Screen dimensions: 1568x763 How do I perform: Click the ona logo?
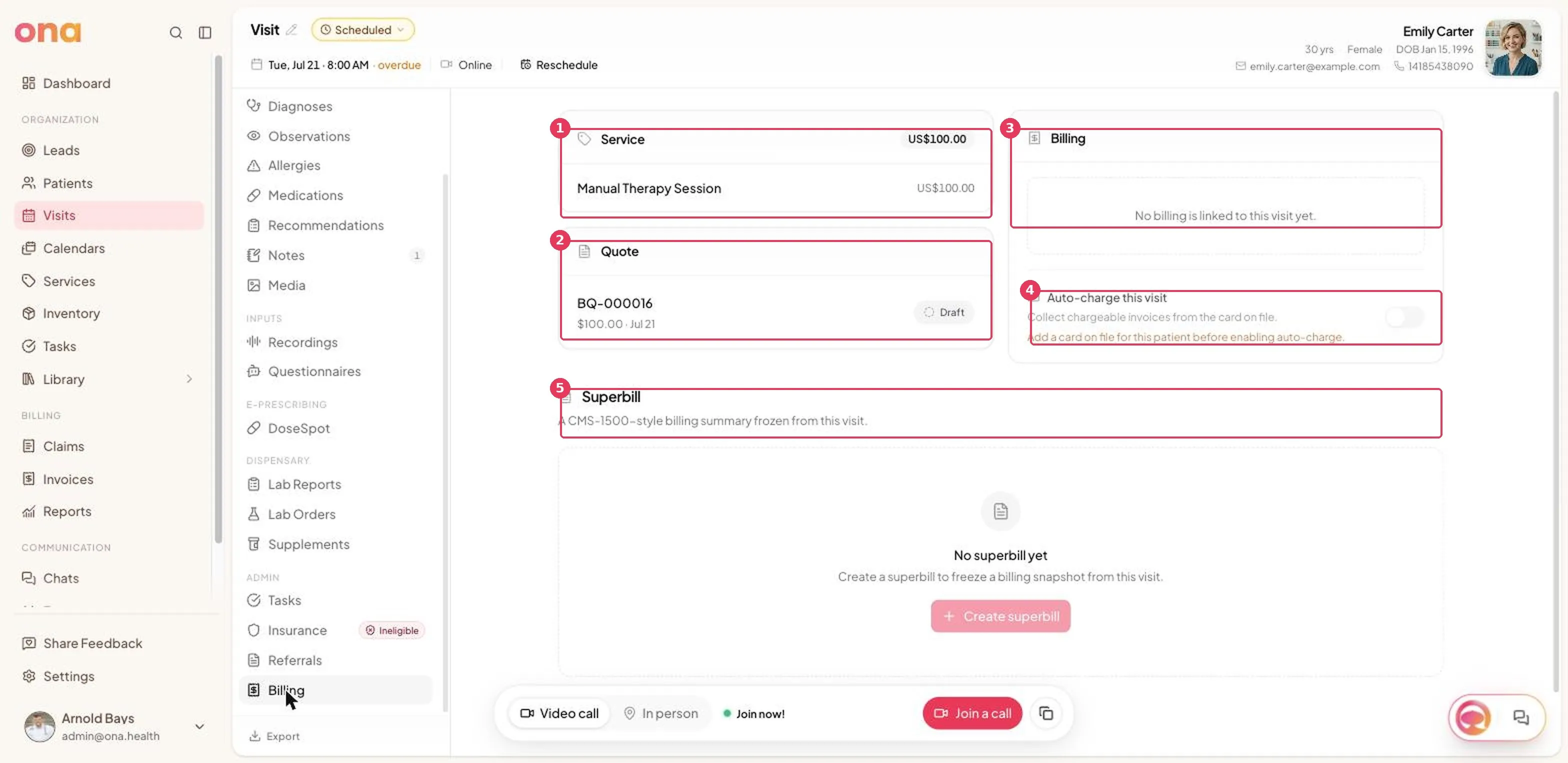point(47,32)
